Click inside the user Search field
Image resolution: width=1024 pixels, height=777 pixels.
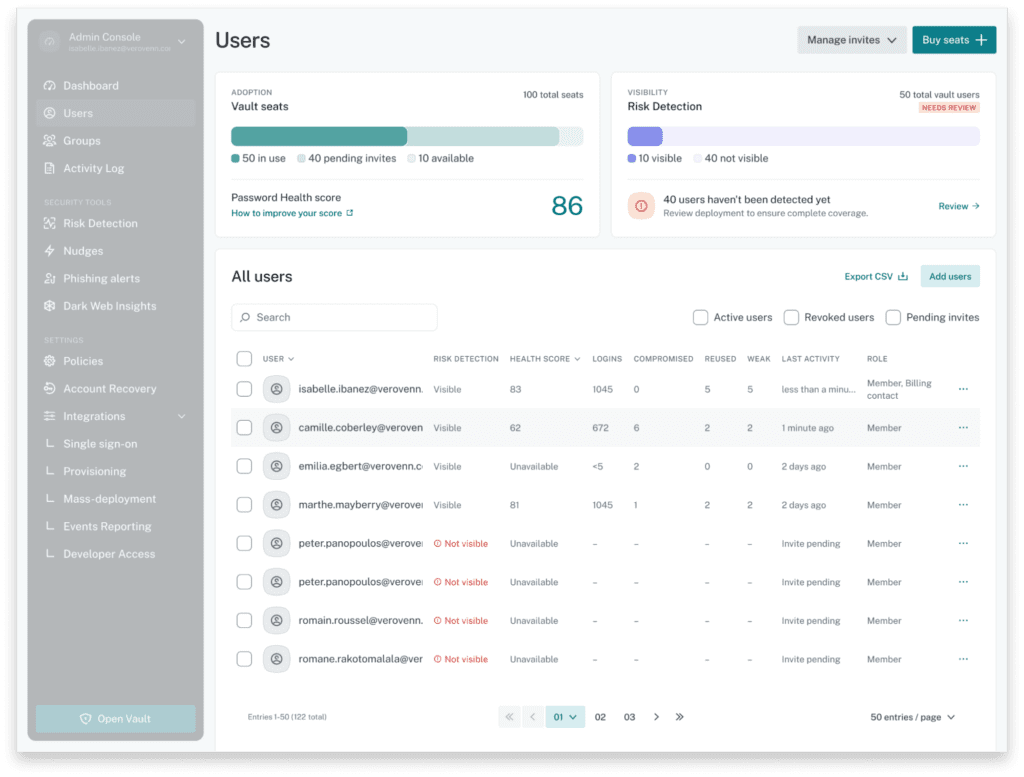coord(334,317)
